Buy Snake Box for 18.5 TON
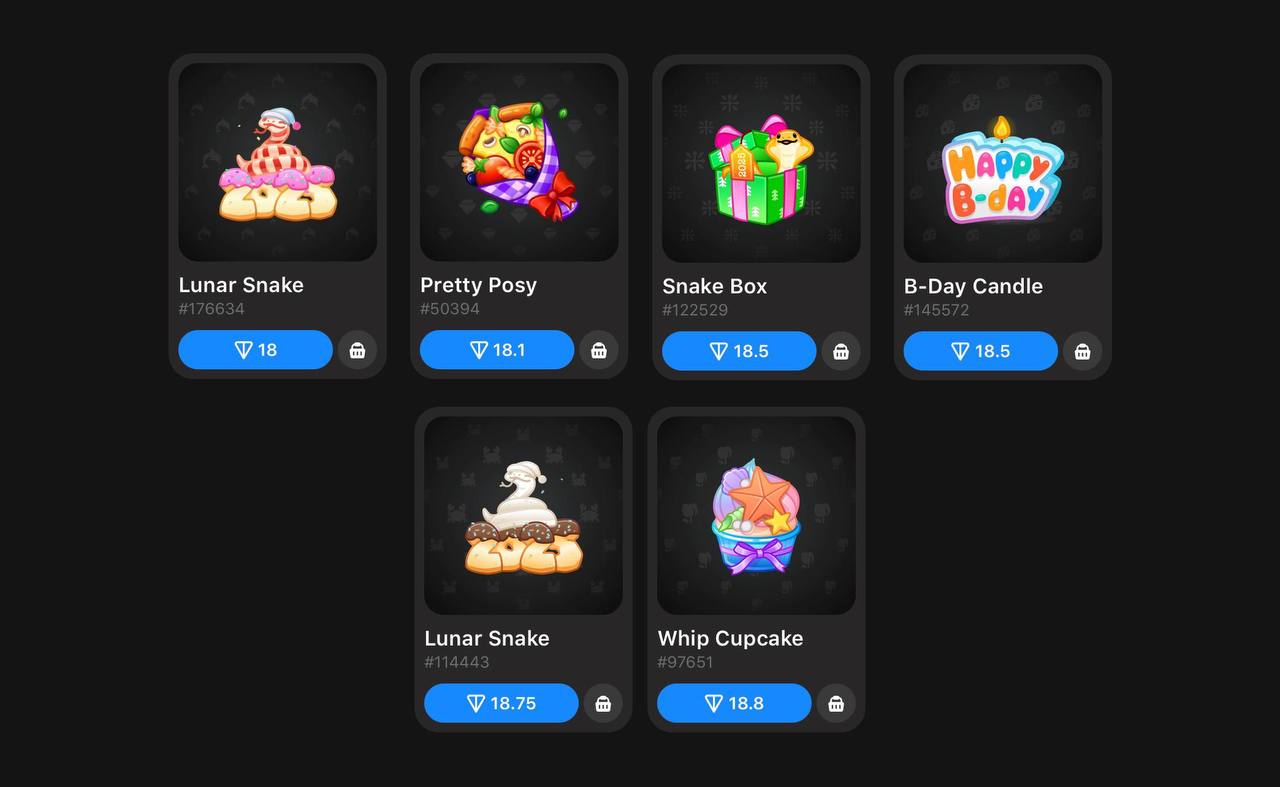This screenshot has height=787, width=1280. click(739, 351)
